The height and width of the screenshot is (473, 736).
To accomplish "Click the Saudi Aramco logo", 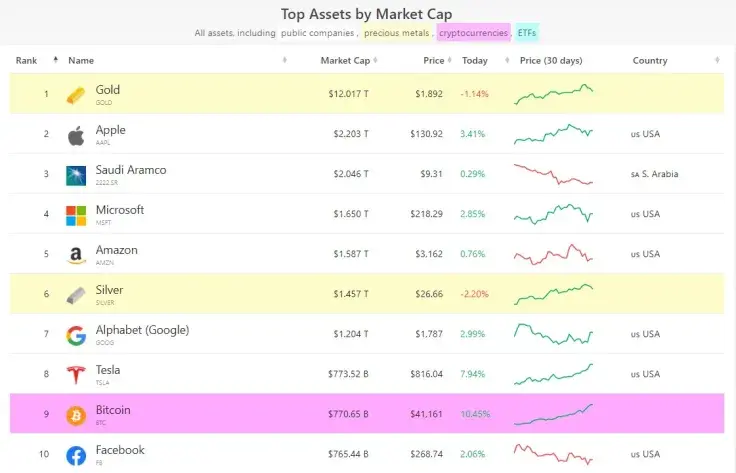I will [x=76, y=176].
